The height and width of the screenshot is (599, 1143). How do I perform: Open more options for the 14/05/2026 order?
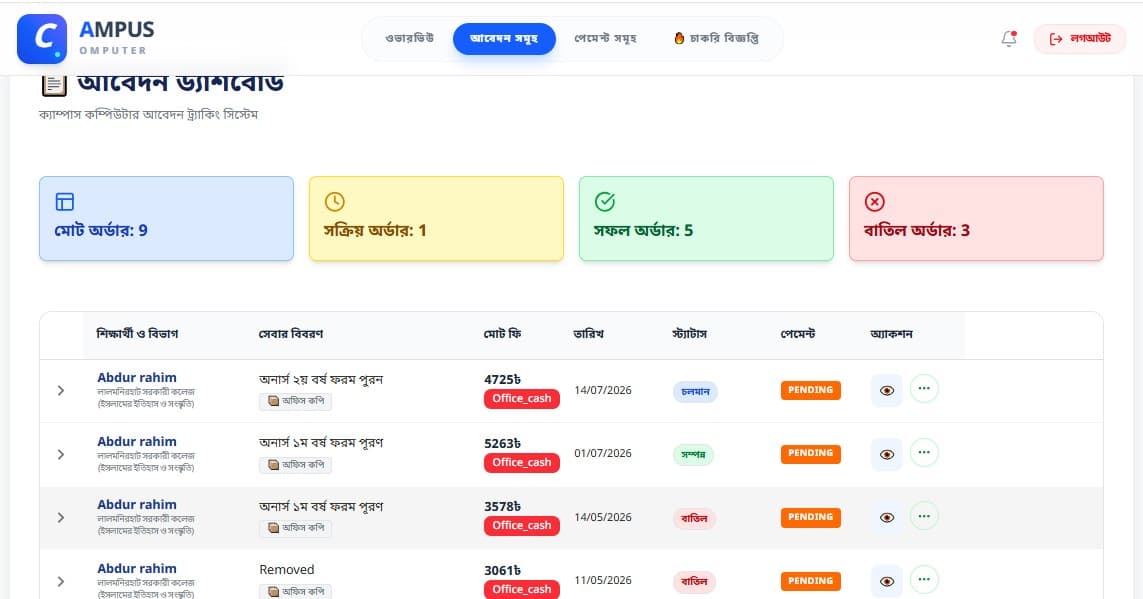coord(924,516)
